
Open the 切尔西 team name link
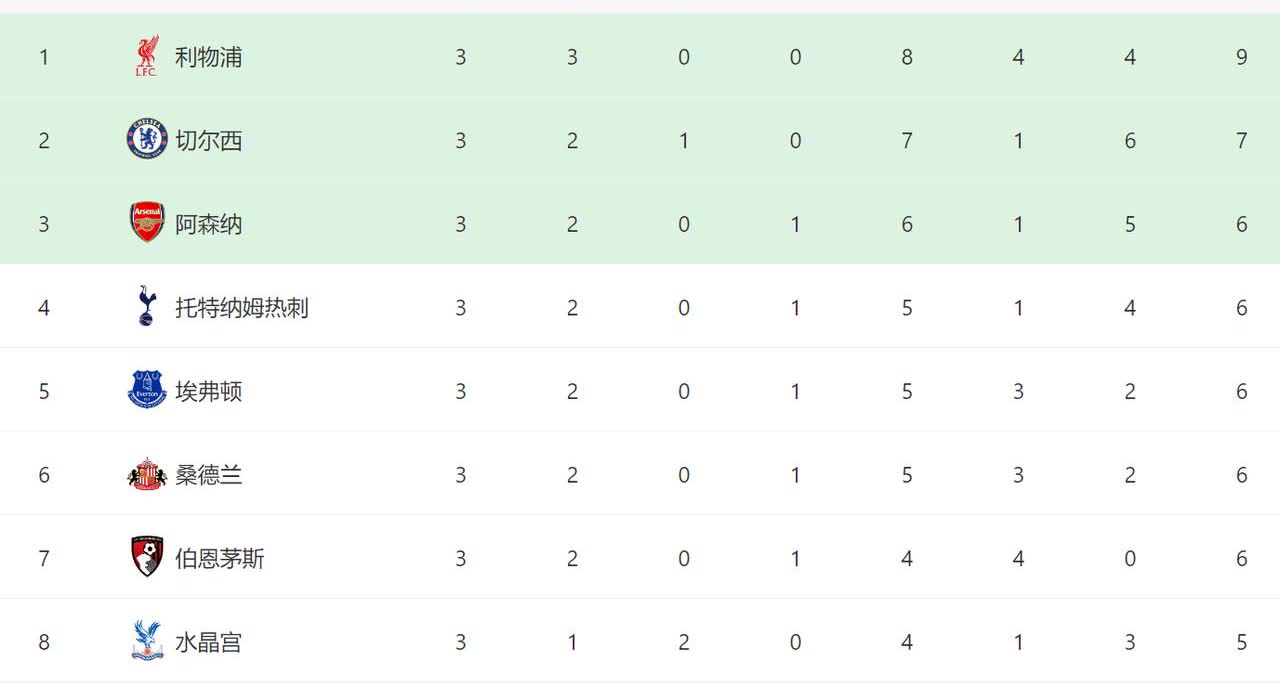[209, 140]
